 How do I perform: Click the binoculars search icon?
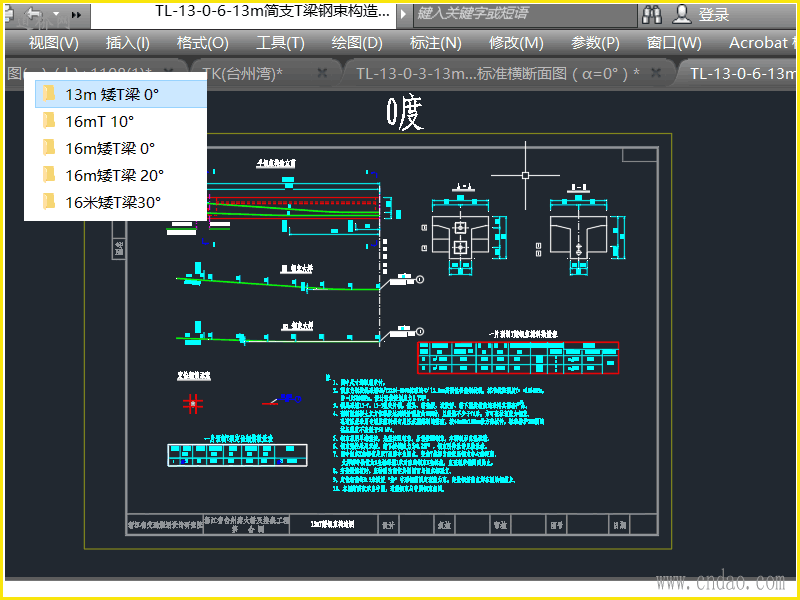pos(652,14)
